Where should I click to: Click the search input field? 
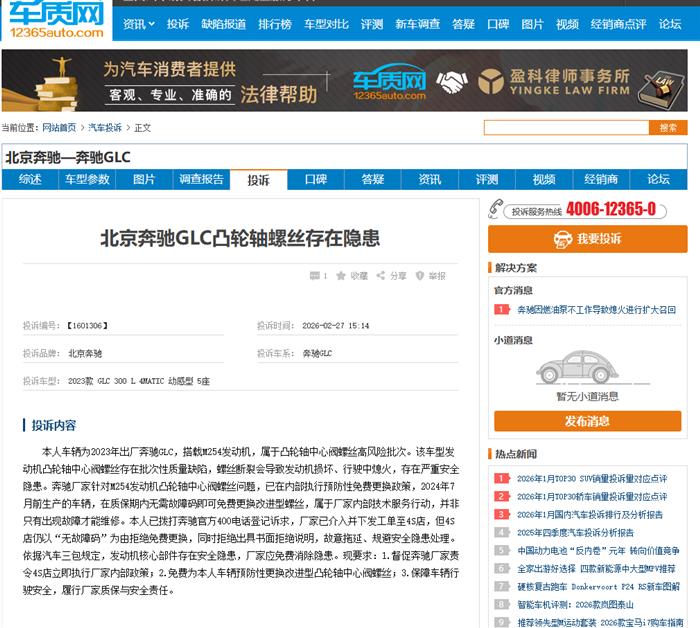[x=566, y=127]
